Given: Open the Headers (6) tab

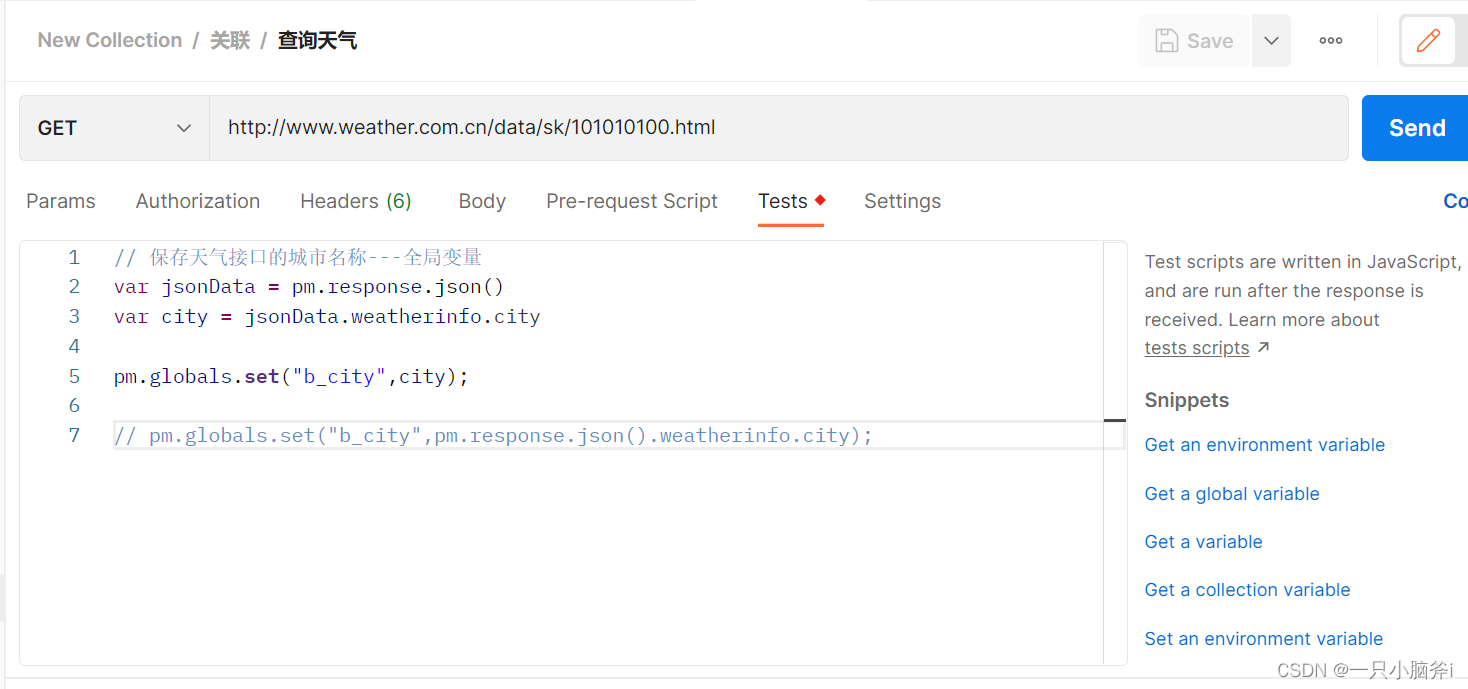Looking at the screenshot, I should coord(356,201).
